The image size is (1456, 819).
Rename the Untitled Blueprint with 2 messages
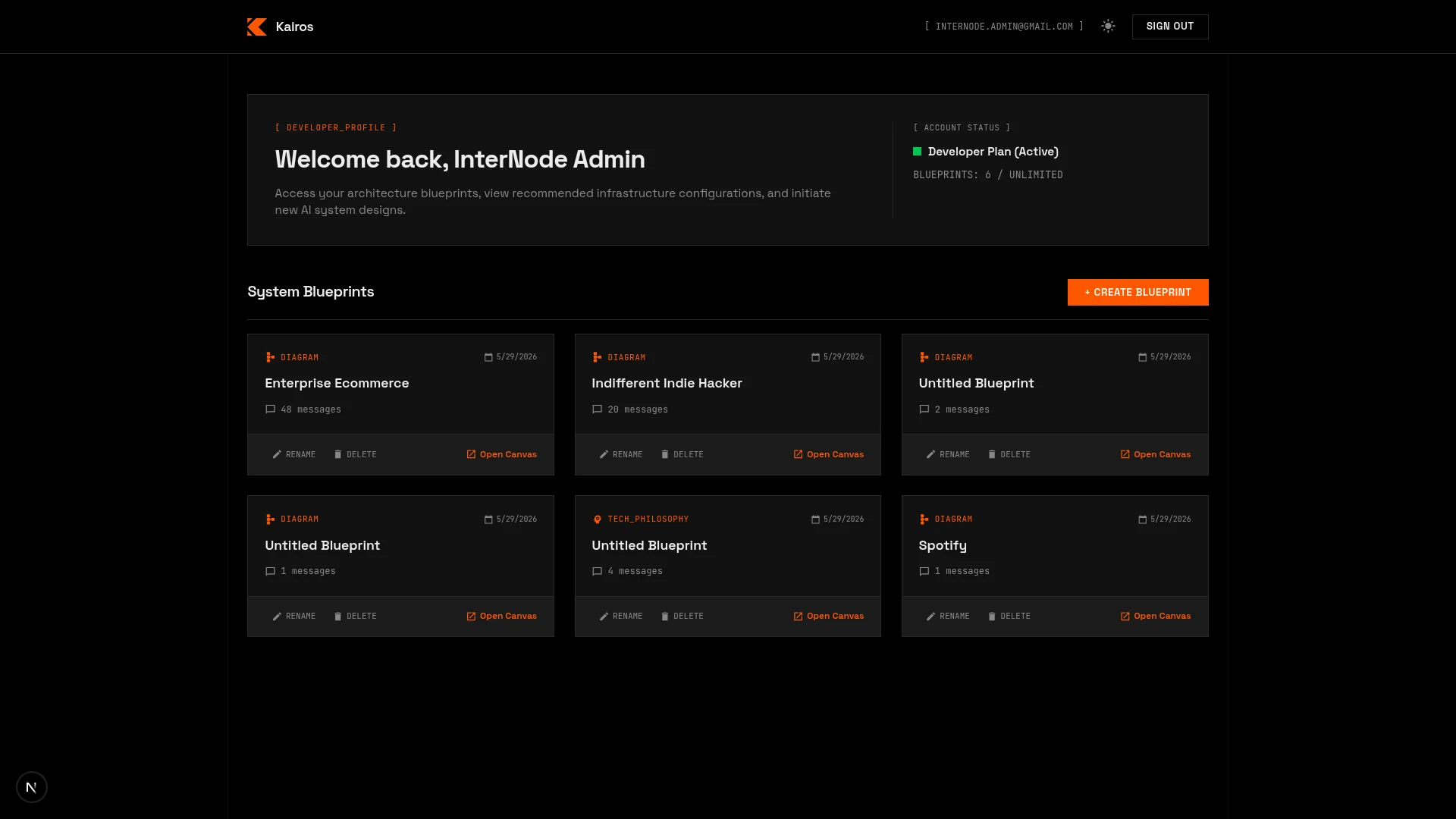[948, 454]
